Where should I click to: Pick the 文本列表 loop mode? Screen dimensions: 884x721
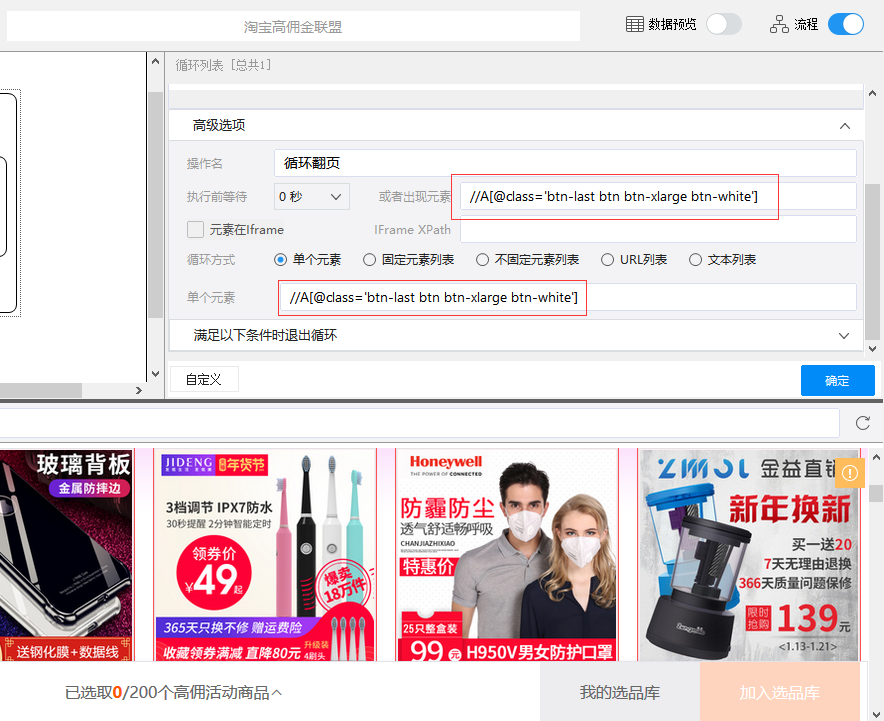tap(695, 260)
